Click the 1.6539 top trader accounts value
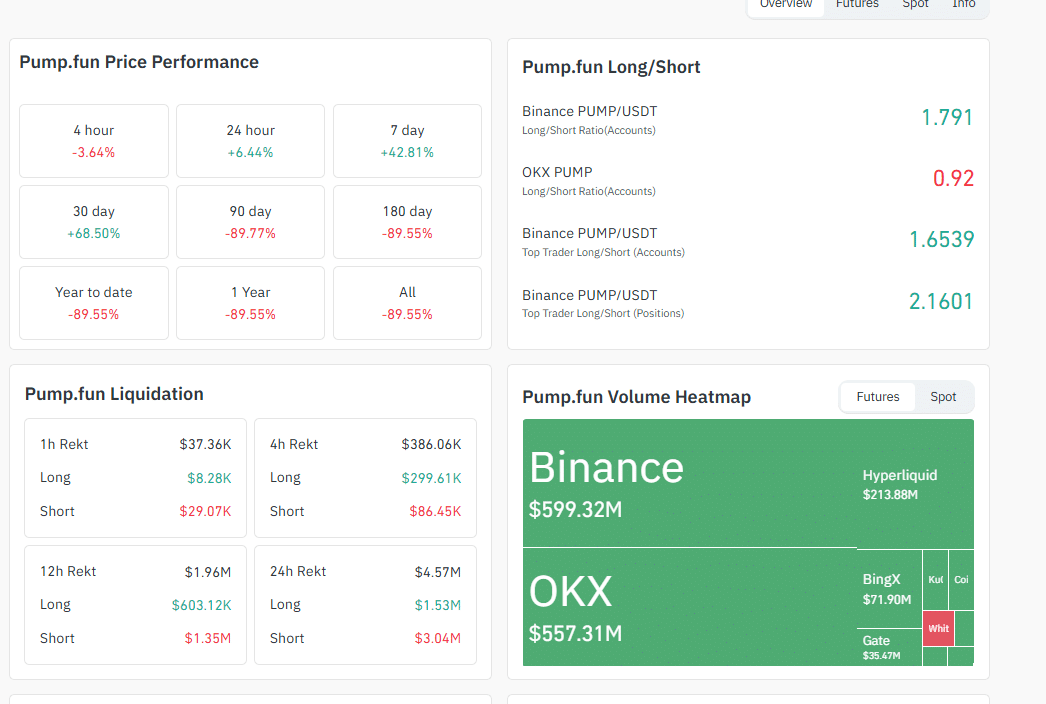The image size is (1046, 704). (x=941, y=240)
